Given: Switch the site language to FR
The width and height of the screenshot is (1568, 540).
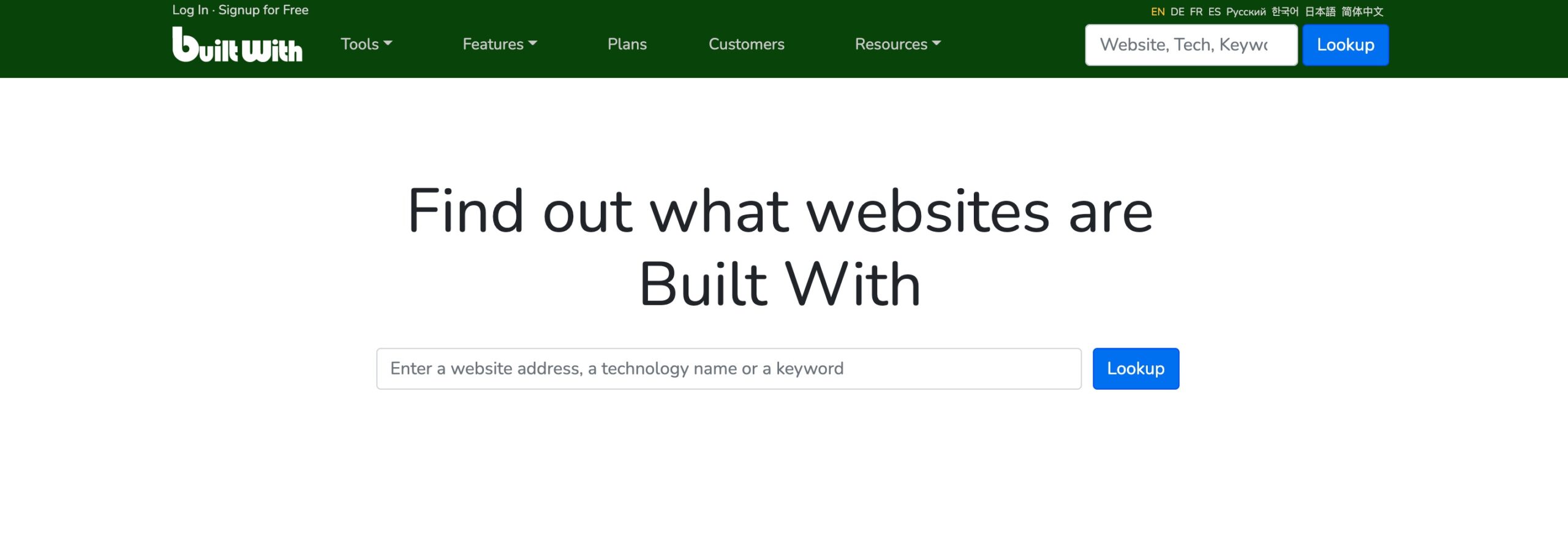Looking at the screenshot, I should click(1196, 11).
